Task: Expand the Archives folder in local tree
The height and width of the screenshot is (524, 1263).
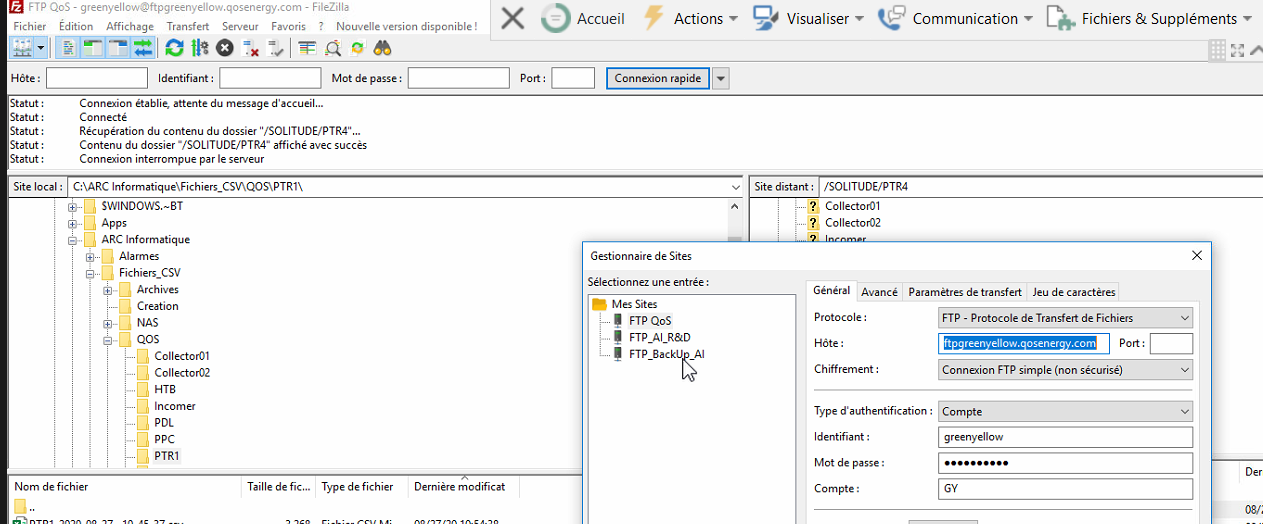Action: tap(109, 290)
